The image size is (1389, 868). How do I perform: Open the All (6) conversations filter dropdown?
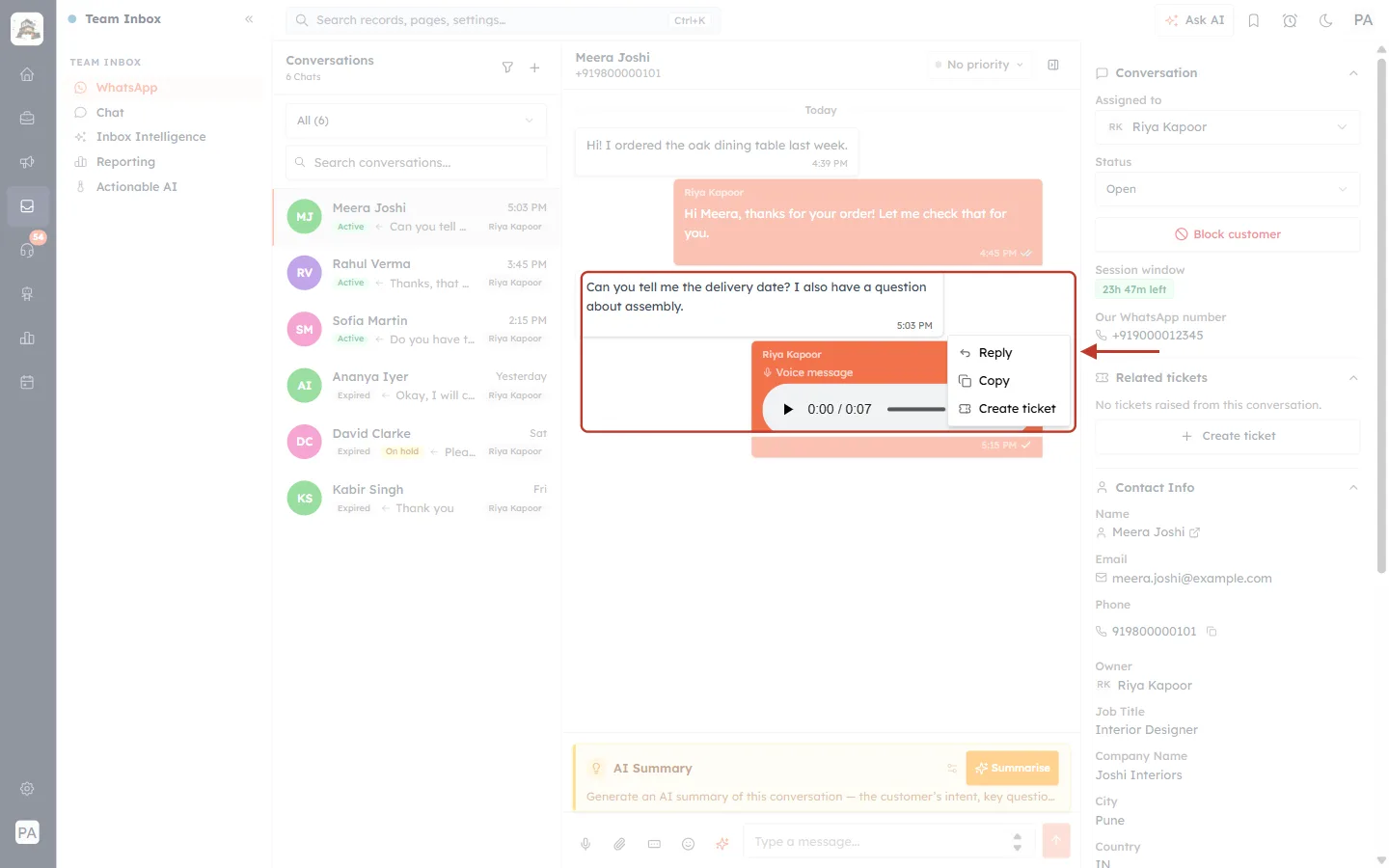point(416,121)
